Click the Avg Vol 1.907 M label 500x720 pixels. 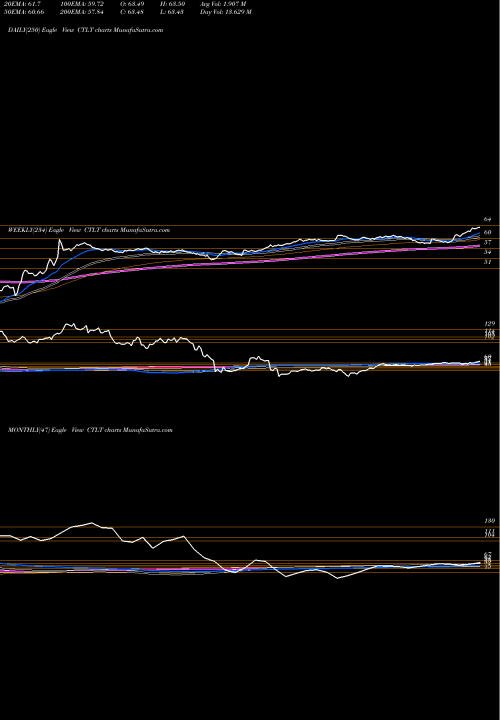point(223,4)
